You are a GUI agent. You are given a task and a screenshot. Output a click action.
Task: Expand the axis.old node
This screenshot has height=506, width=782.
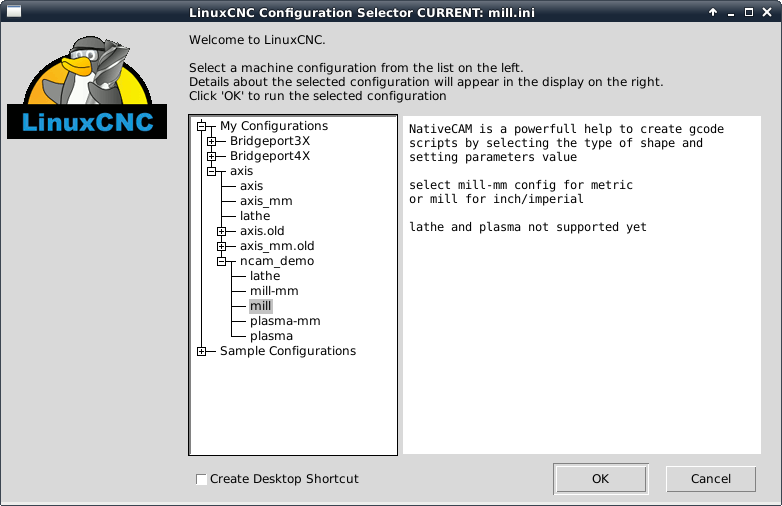pos(221,231)
